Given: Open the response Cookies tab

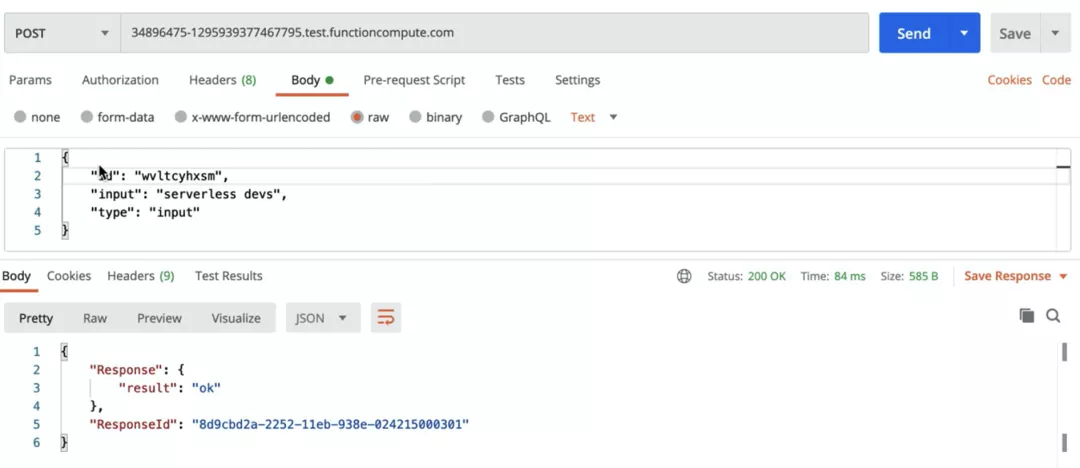Looking at the screenshot, I should click(69, 276).
